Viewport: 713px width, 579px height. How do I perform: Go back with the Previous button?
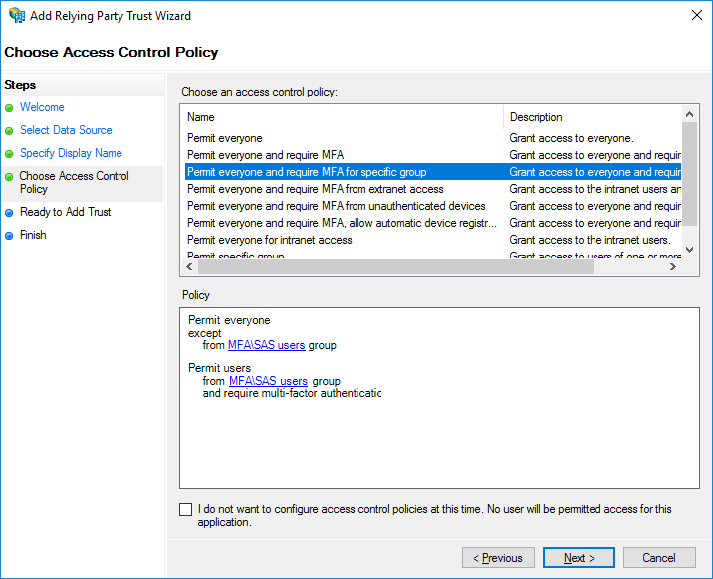coord(498,558)
